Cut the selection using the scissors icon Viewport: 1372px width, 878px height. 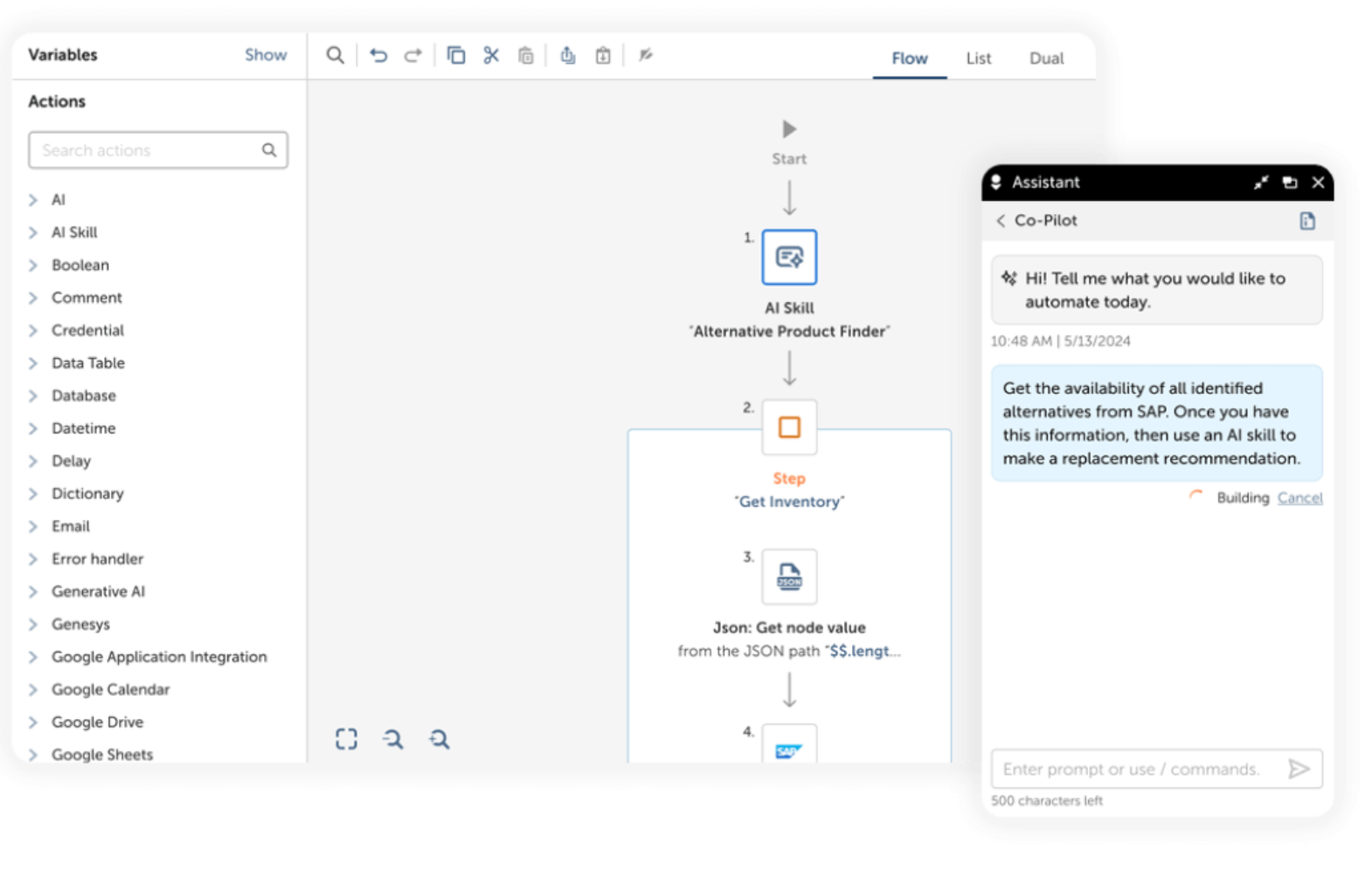pos(491,55)
